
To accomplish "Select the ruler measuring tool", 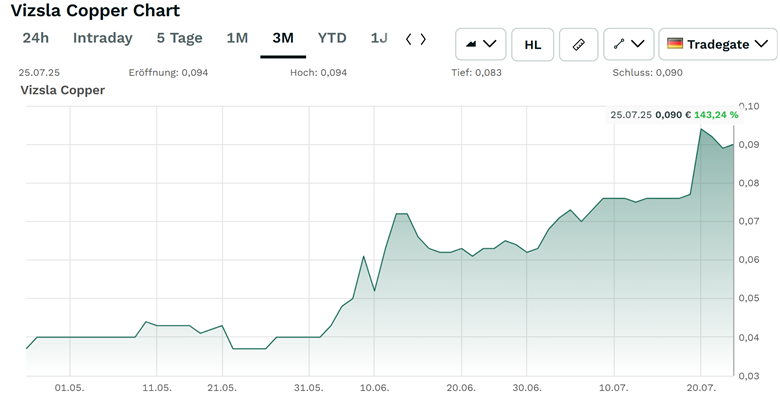I will tap(578, 44).
